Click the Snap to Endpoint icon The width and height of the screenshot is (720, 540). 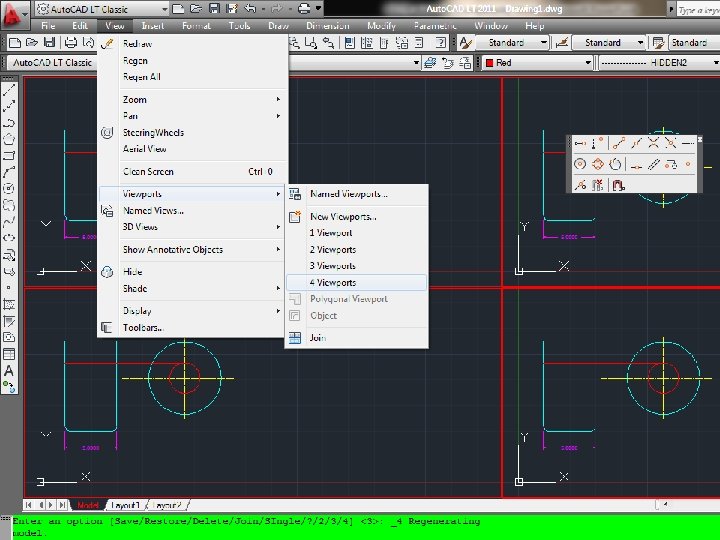619,143
